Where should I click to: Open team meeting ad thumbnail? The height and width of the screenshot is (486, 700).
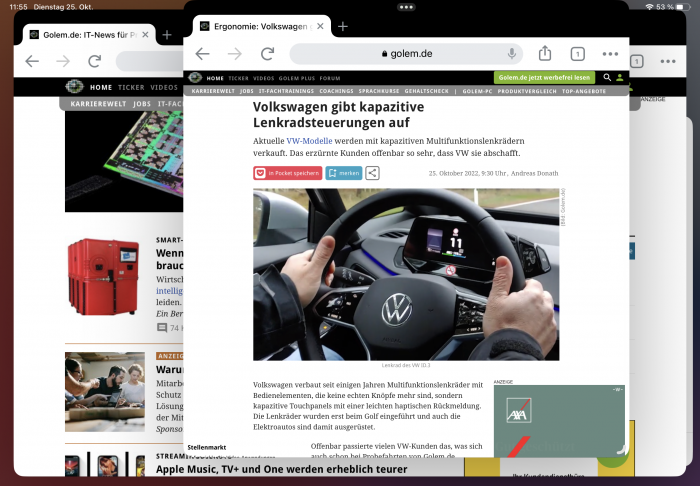[105, 392]
